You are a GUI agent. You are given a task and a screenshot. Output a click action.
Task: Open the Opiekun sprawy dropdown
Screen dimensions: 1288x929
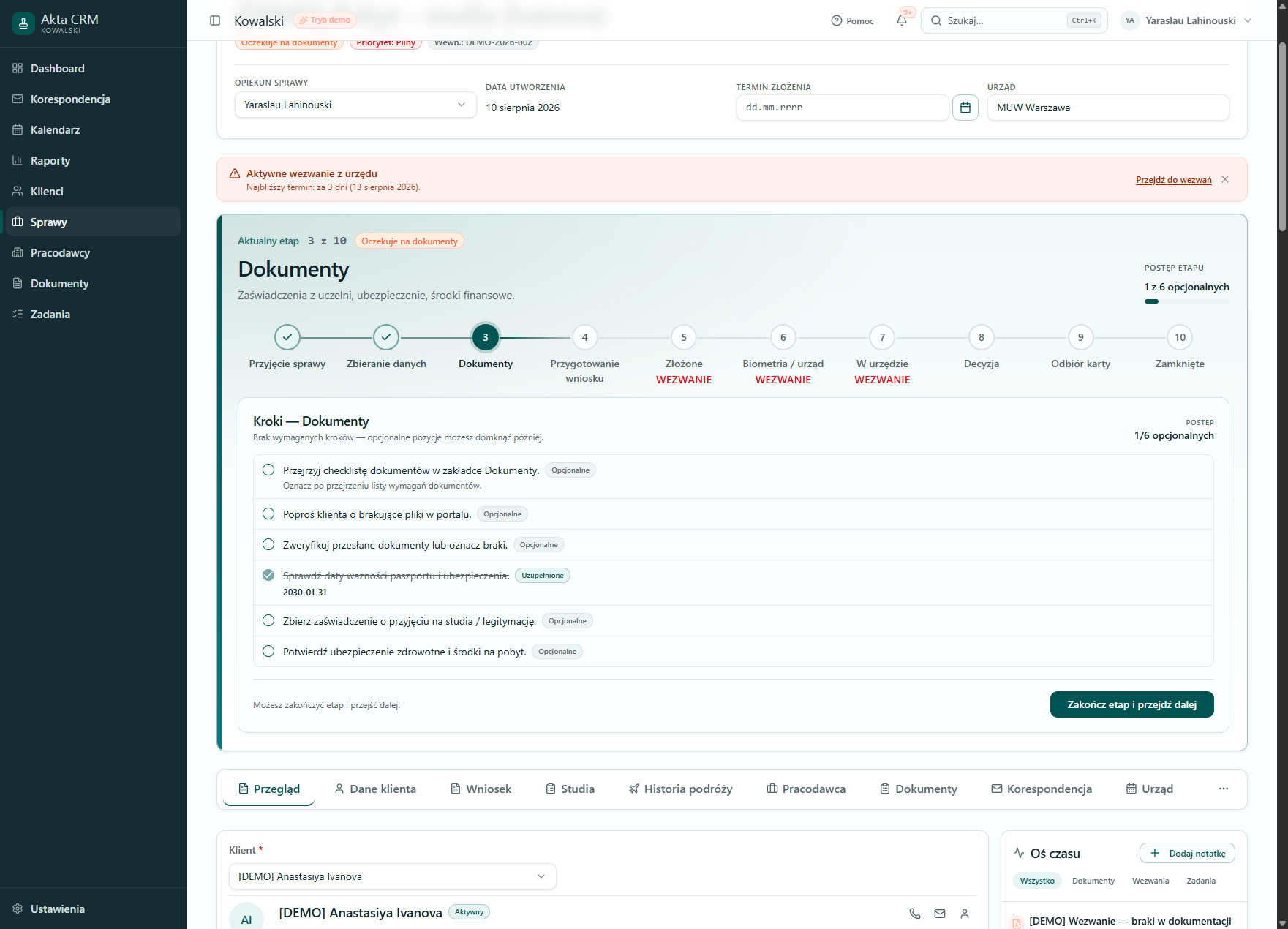(x=355, y=105)
